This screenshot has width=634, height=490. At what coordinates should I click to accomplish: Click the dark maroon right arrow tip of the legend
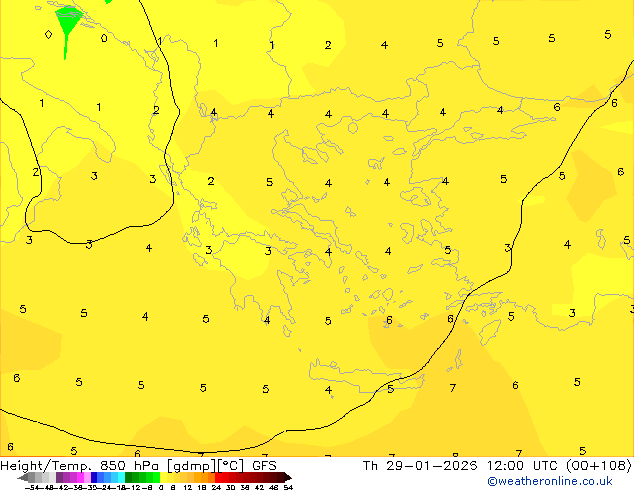coord(287,478)
